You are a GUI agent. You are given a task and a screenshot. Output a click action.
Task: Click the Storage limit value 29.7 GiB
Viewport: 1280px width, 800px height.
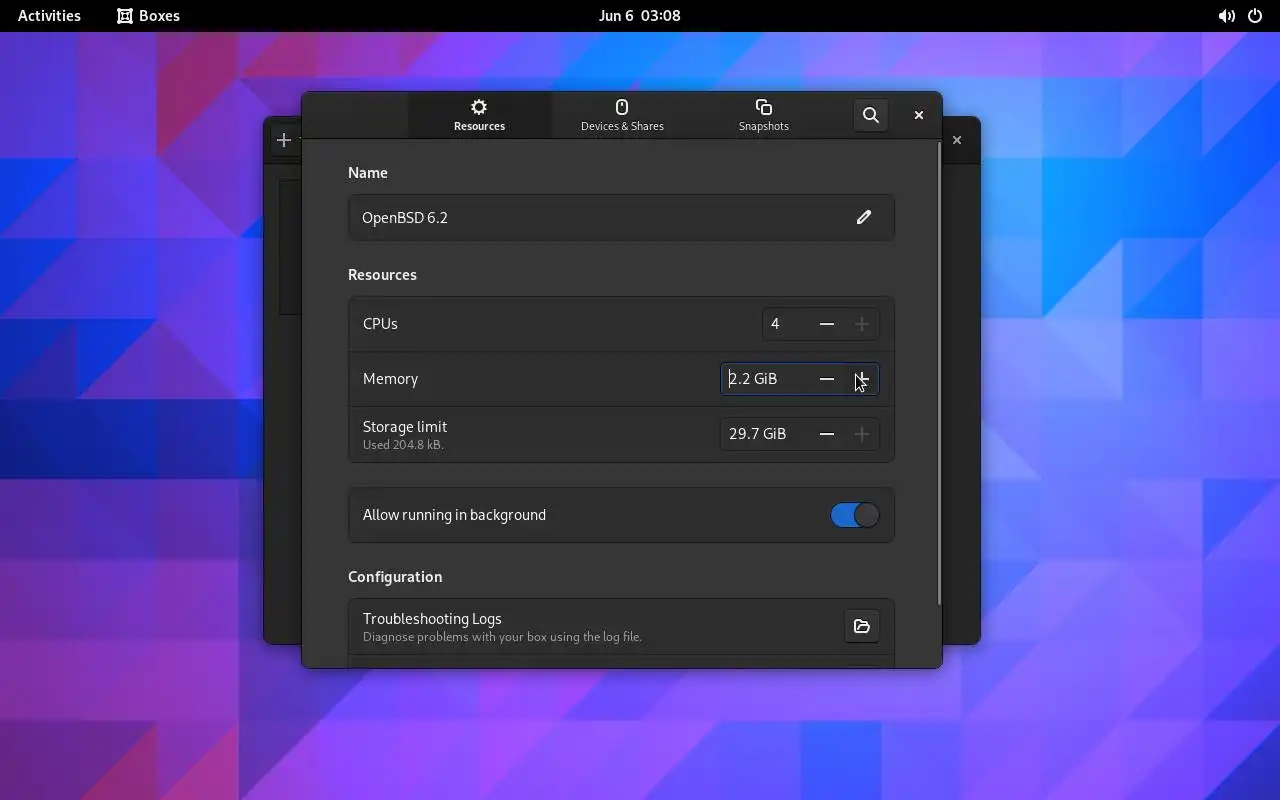(766, 434)
